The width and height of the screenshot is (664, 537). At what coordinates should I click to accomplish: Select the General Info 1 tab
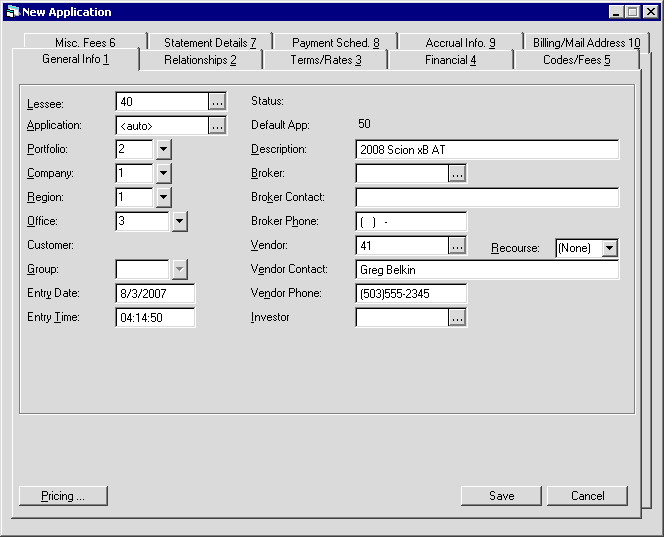pos(75,59)
